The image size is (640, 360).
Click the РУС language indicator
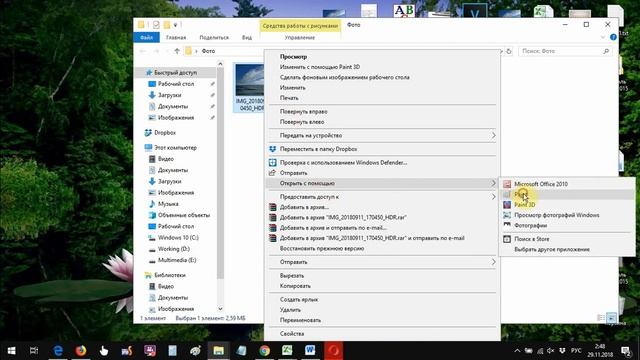576,351
